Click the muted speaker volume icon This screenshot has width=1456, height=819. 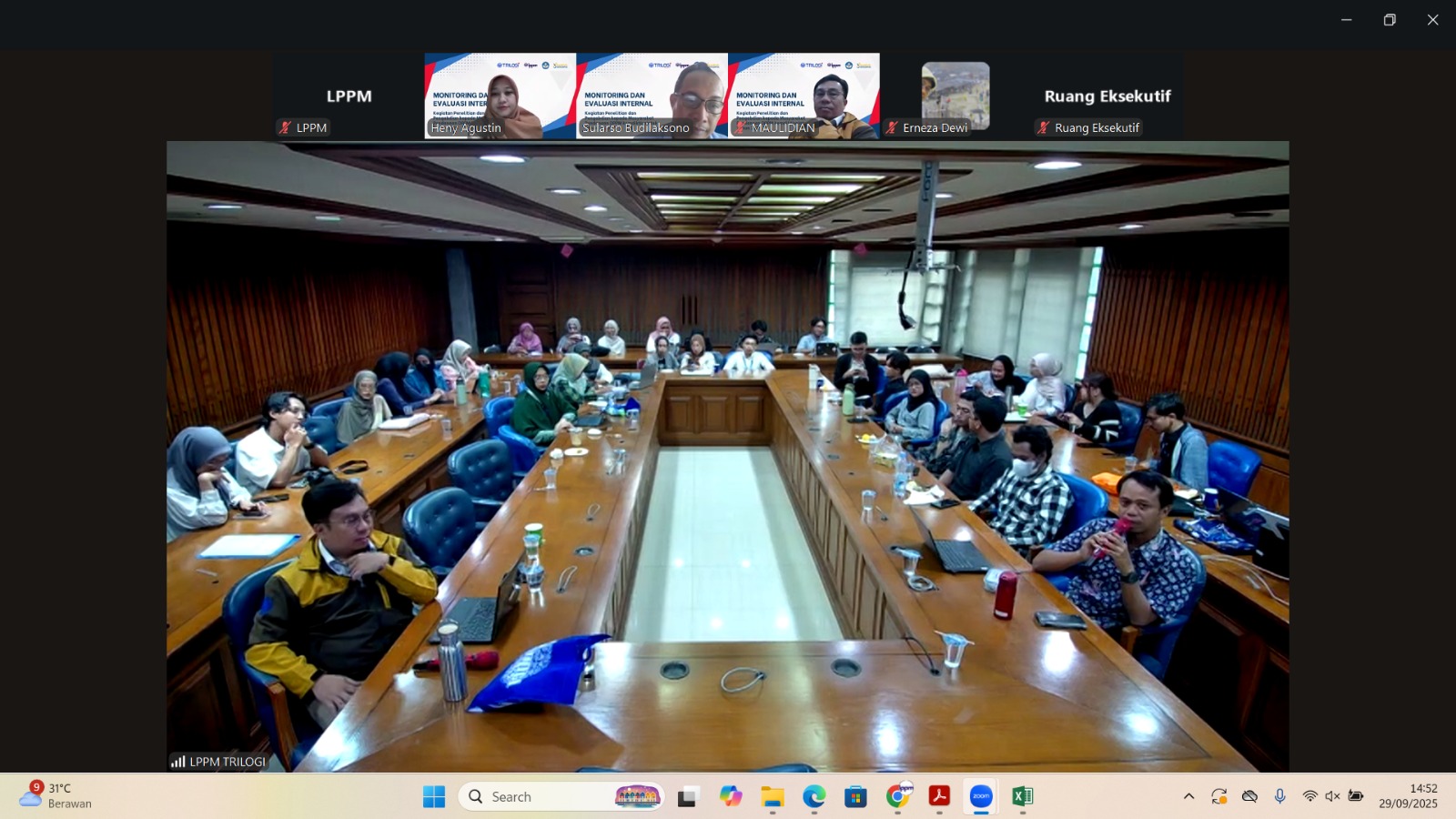click(x=1332, y=796)
